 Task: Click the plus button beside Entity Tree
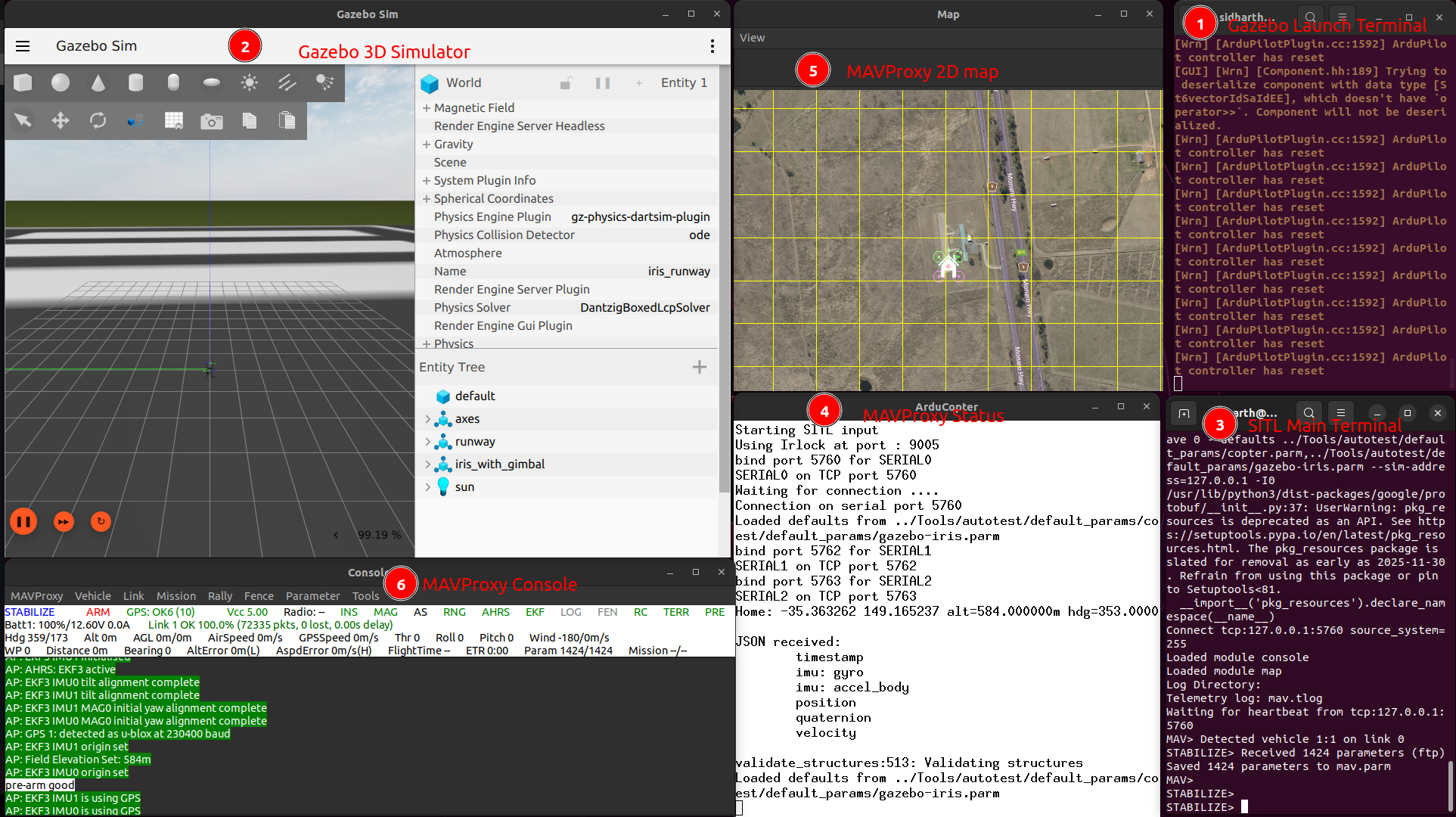point(699,367)
